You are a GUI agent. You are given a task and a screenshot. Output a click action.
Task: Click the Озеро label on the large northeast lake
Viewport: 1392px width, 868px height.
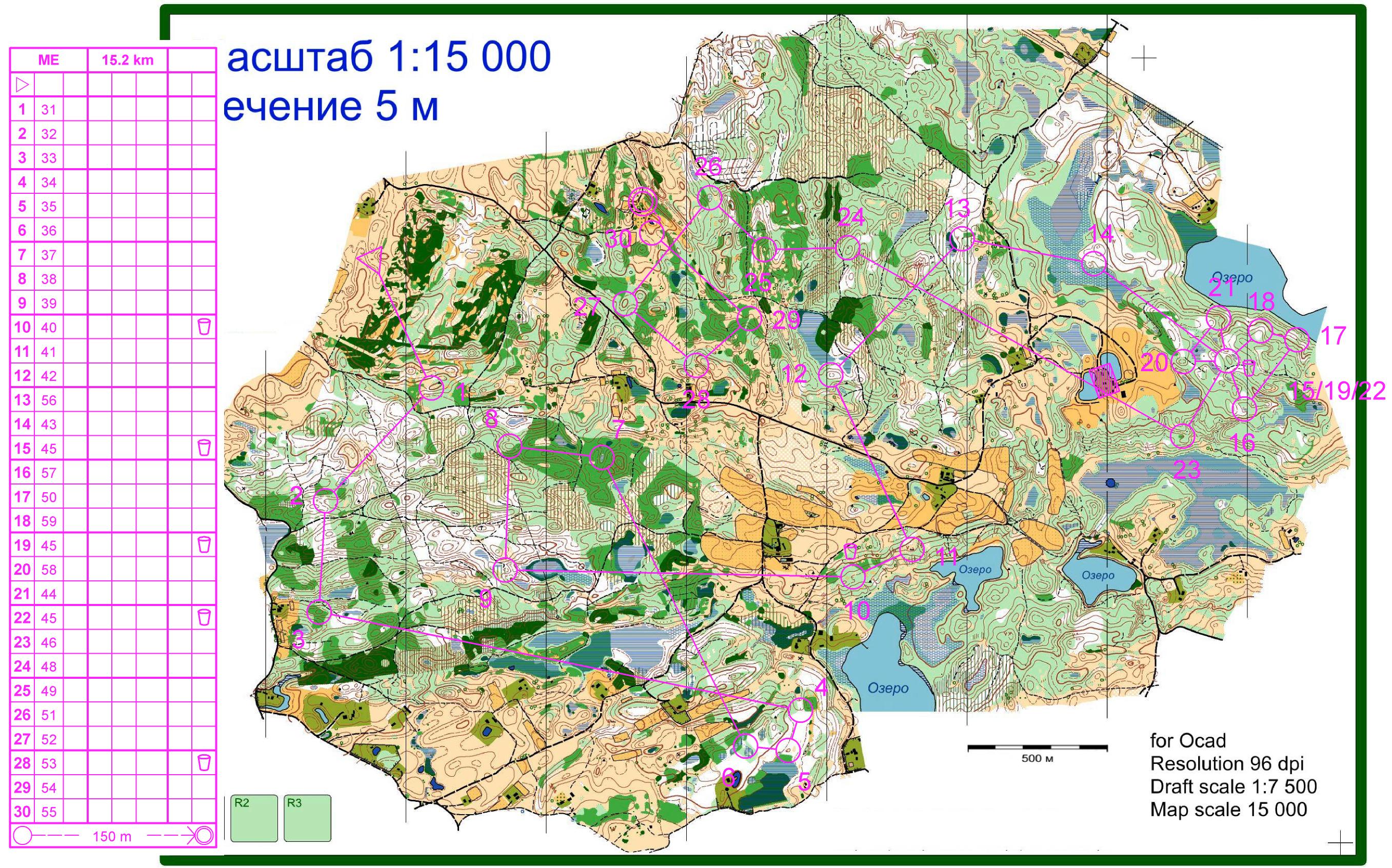point(1233,278)
